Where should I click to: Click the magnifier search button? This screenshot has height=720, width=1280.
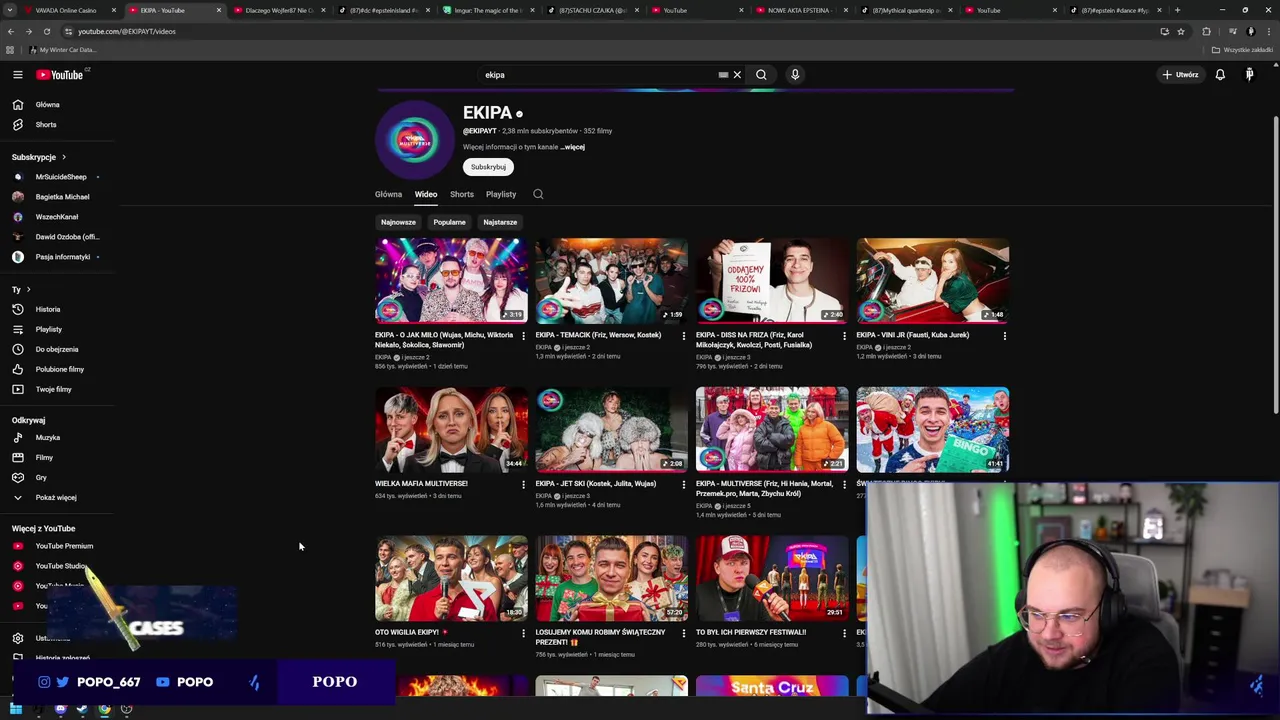coord(761,75)
